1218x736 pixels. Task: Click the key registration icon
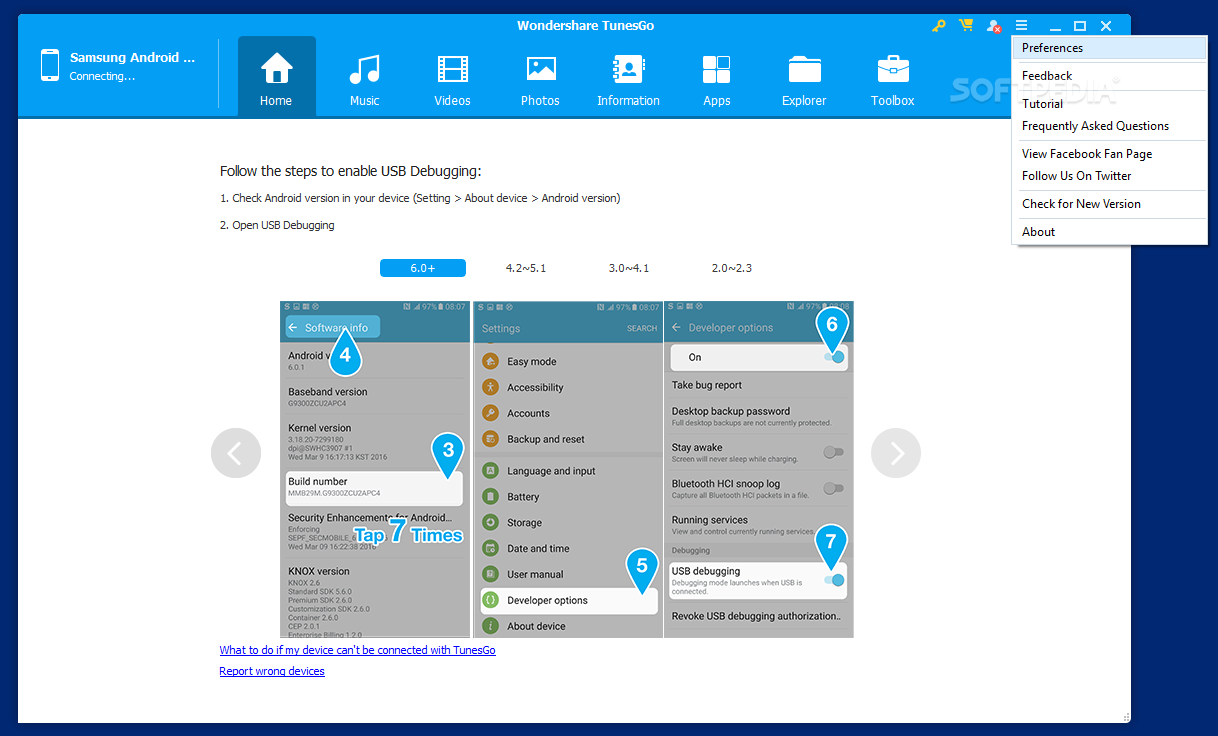pos(938,26)
